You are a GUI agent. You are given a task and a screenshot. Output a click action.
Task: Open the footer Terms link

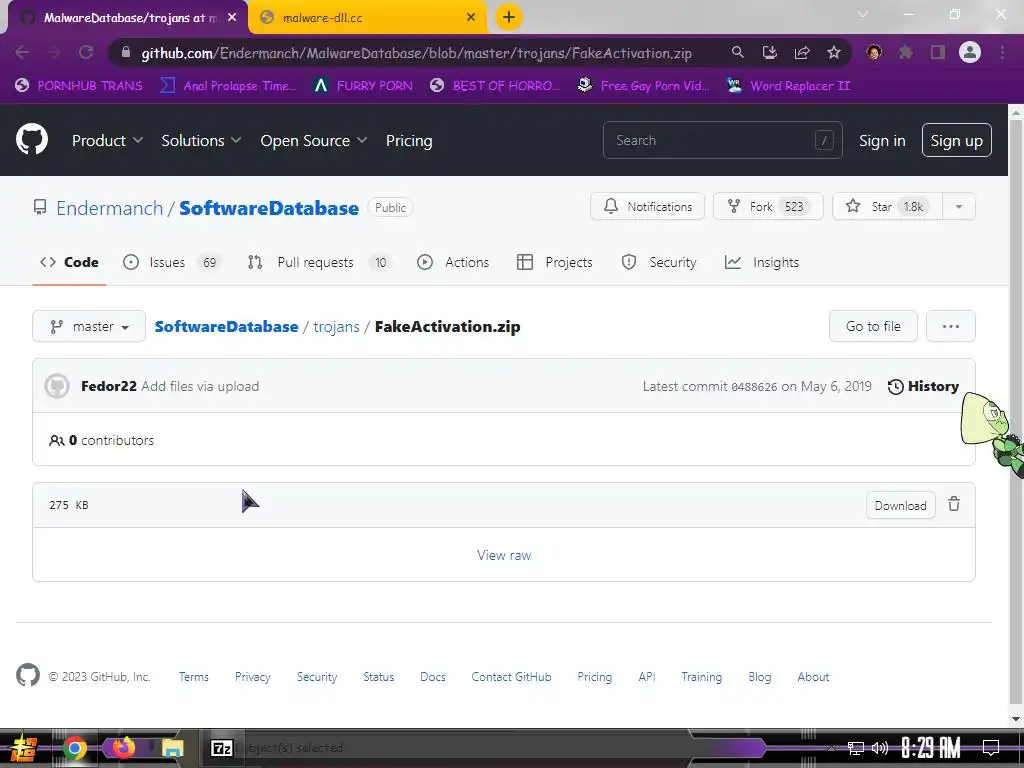click(x=194, y=677)
